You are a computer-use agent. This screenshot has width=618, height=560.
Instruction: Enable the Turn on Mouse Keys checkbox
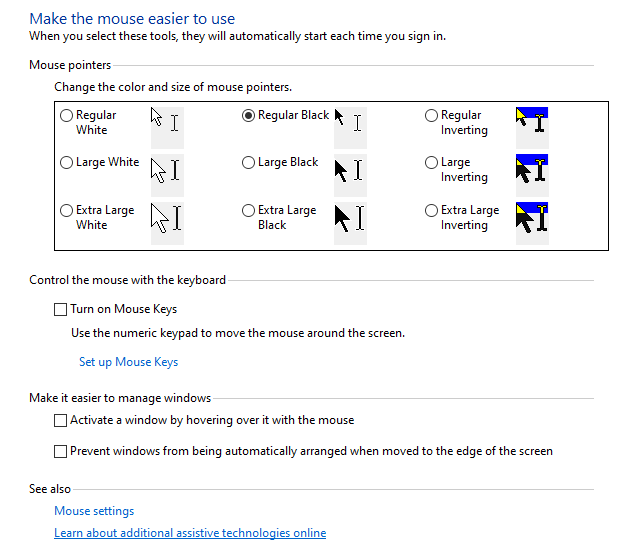[61, 310]
